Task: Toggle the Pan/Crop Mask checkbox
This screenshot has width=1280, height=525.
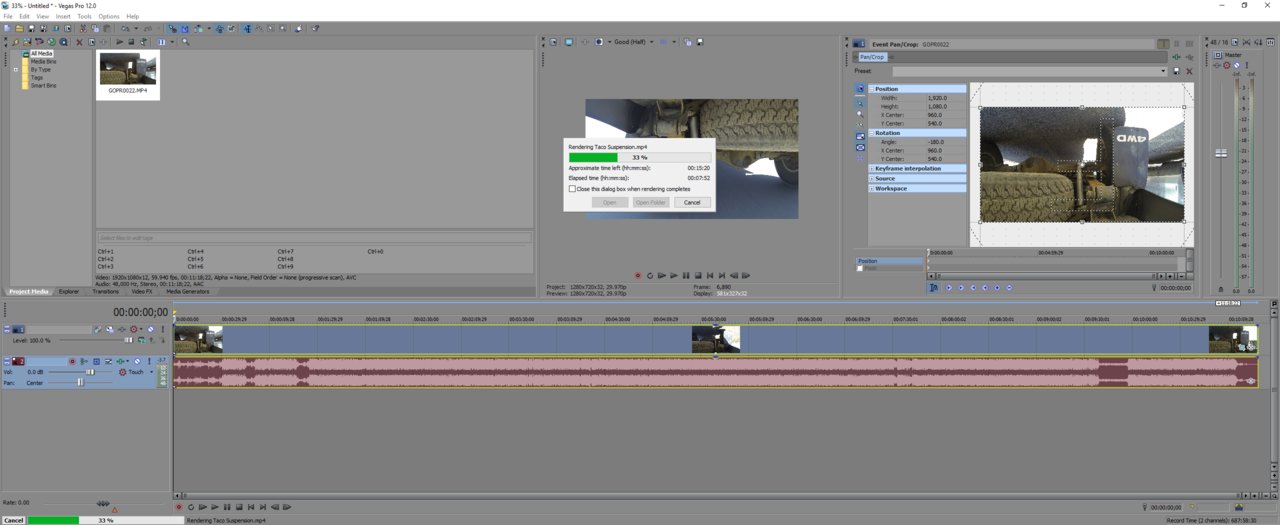Action: coord(860,268)
